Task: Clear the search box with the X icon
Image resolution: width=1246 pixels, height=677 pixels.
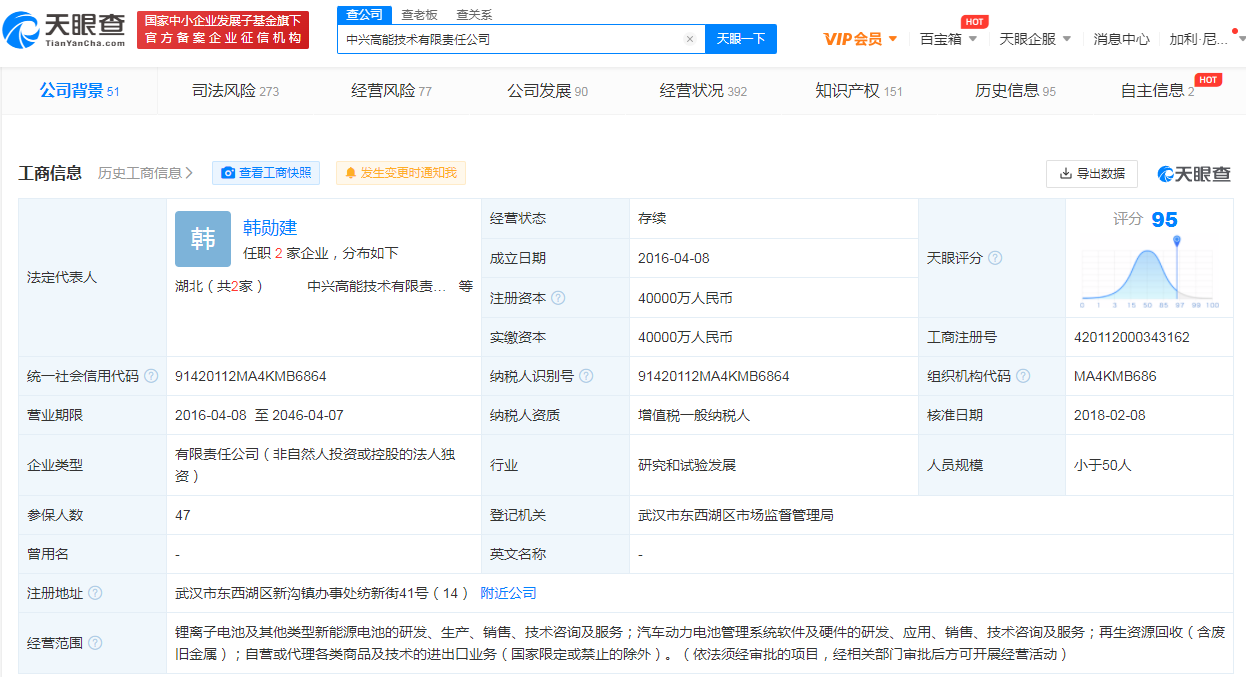Action: (689, 39)
